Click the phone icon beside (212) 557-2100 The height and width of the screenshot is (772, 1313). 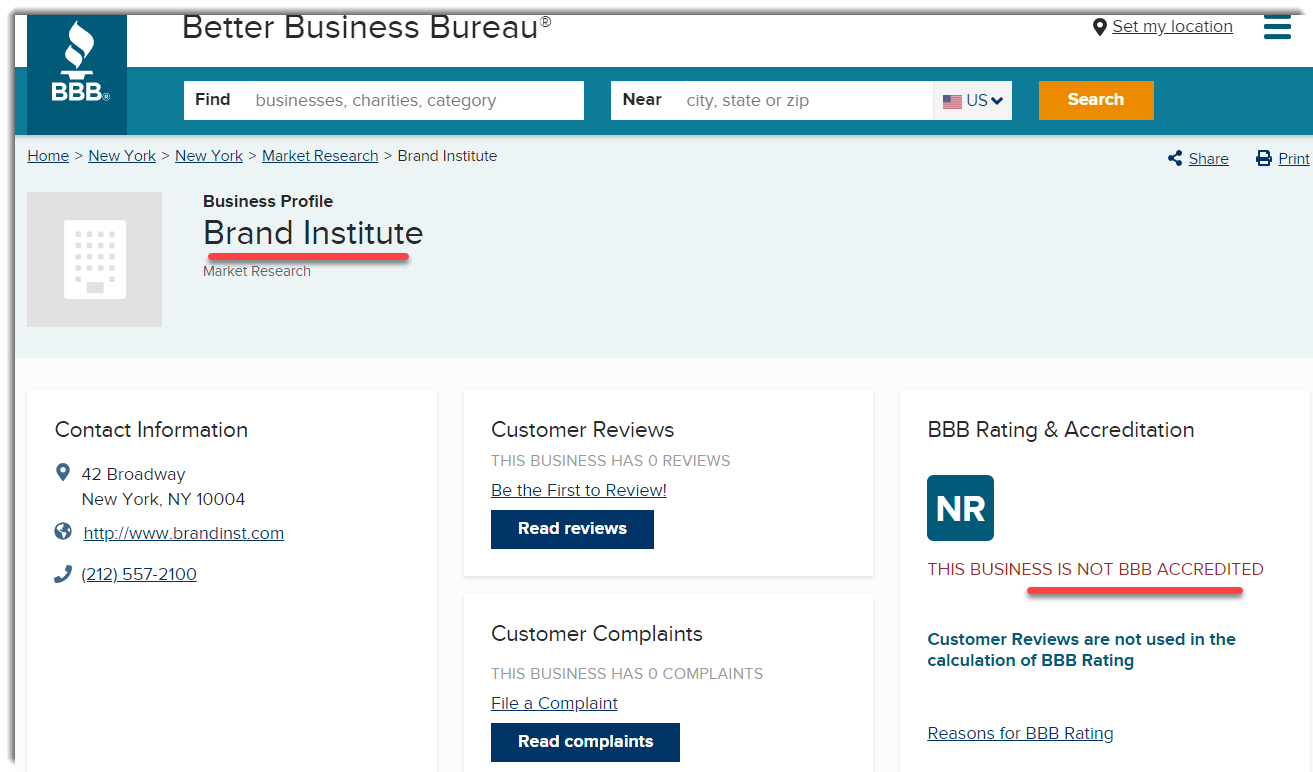click(63, 574)
